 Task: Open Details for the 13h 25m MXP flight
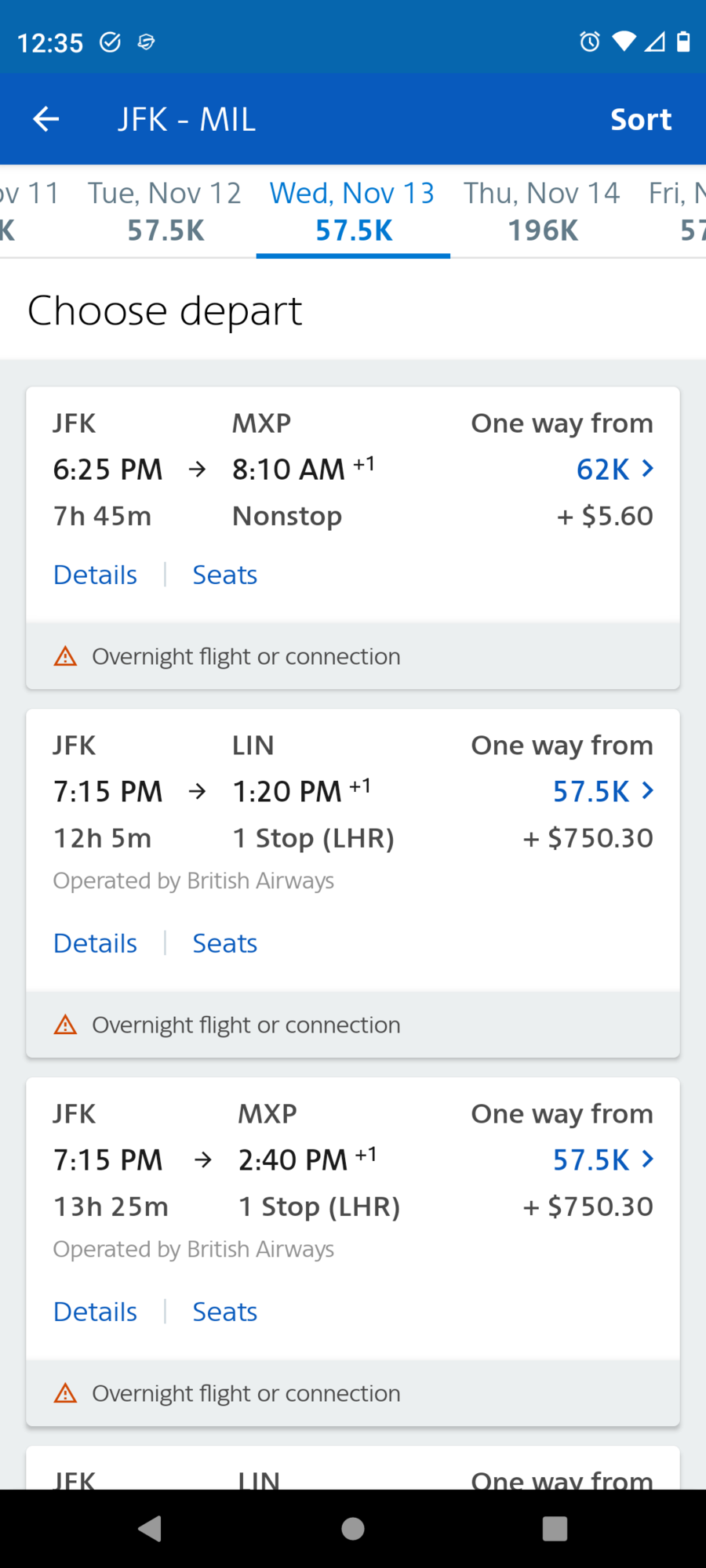tap(95, 1312)
